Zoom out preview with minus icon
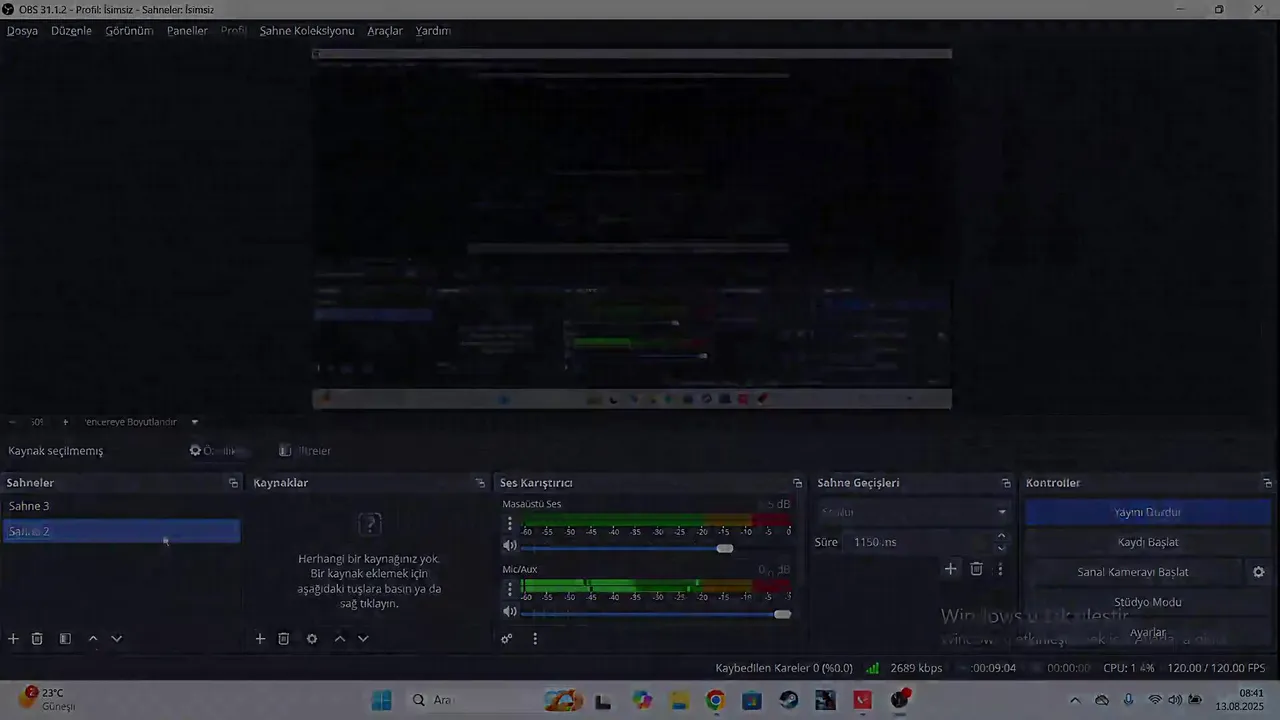 click(x=13, y=422)
